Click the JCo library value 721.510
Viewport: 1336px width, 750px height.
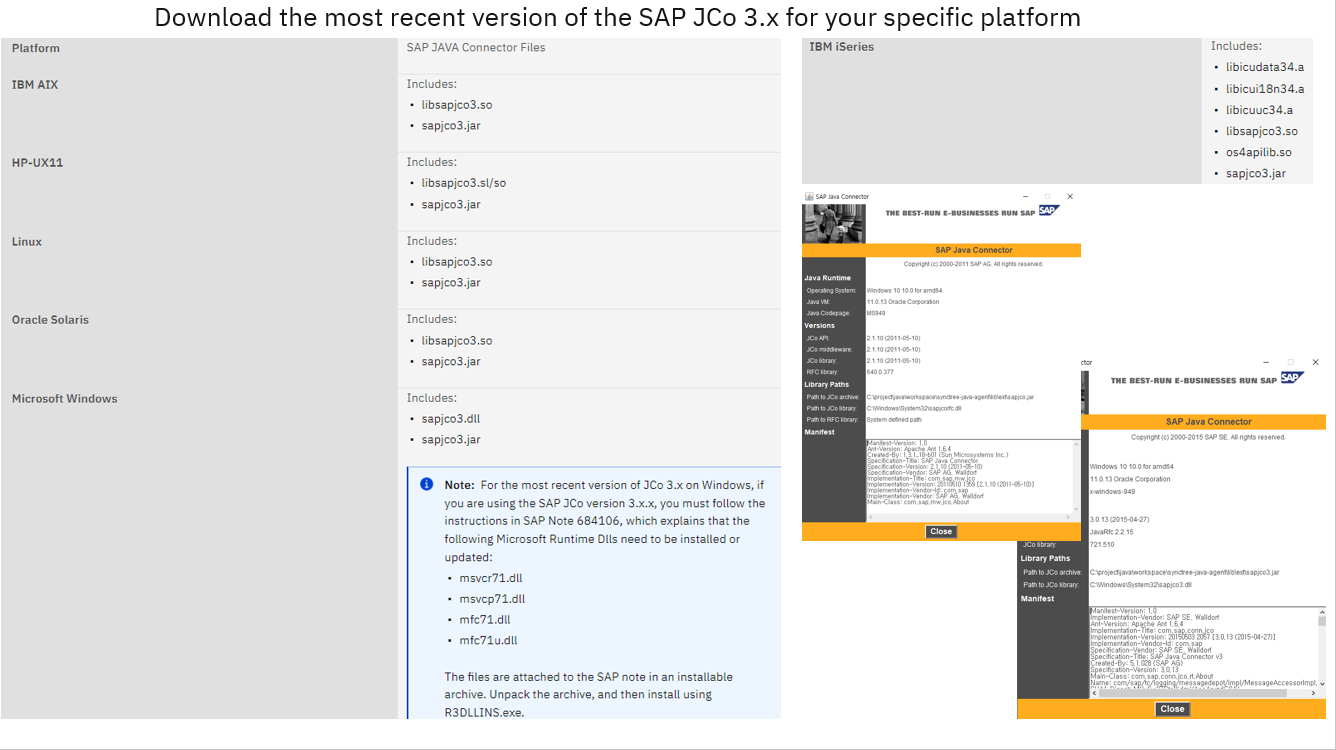(x=1102, y=544)
